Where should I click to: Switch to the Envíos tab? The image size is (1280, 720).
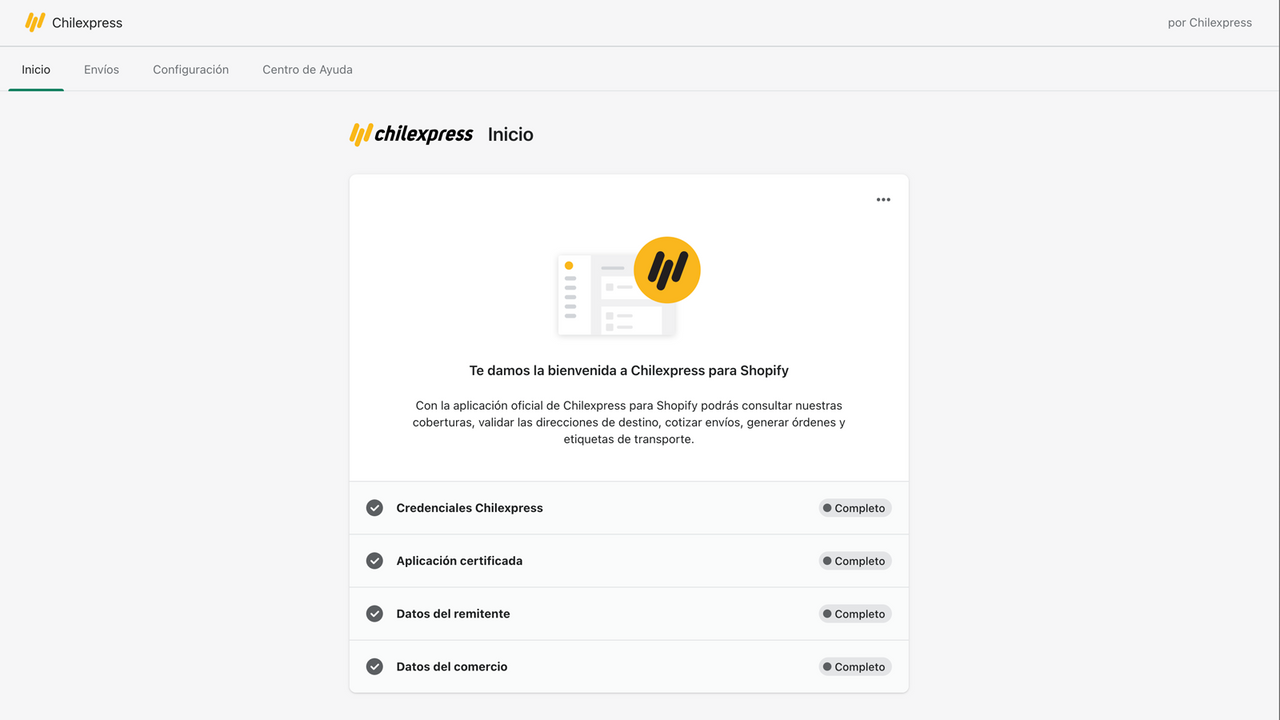[101, 69]
